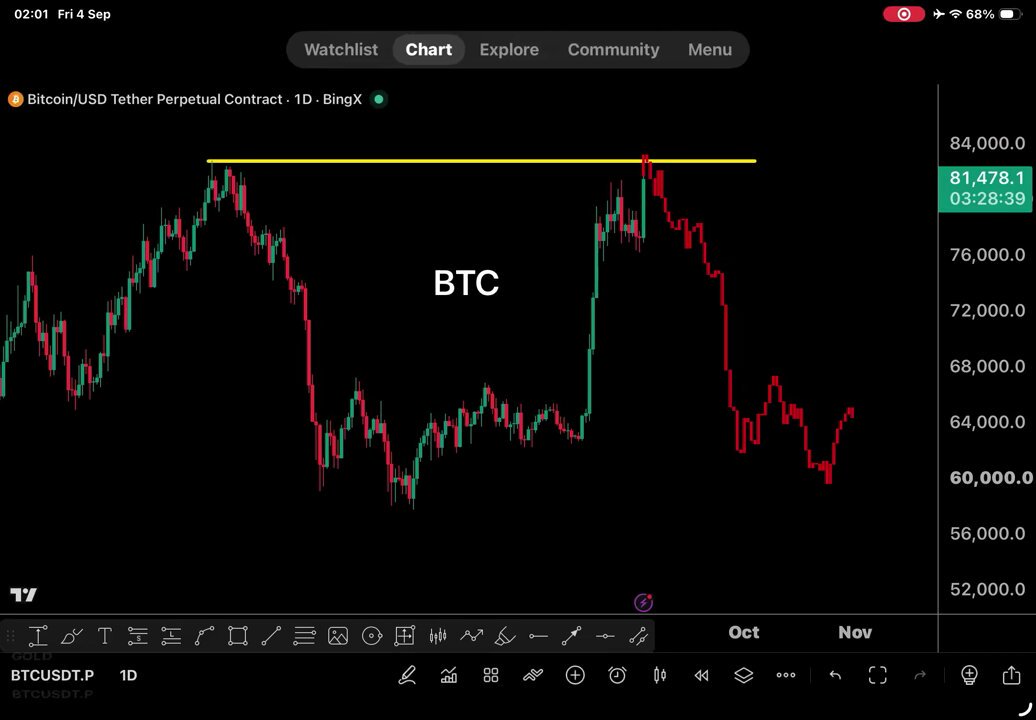Select the curved path tool
The height and width of the screenshot is (720, 1036).
click(x=204, y=636)
